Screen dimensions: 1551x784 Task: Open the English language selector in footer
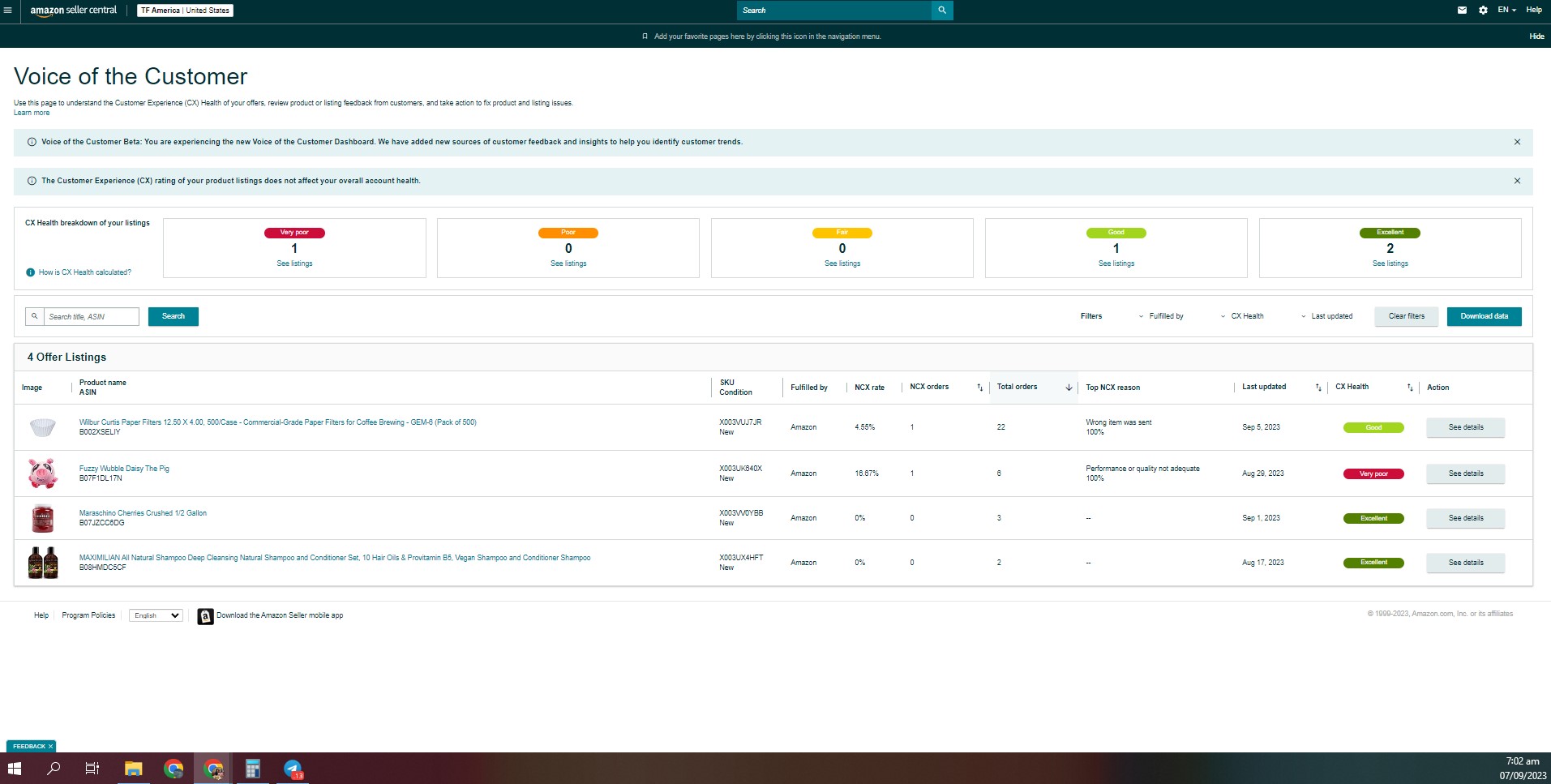coord(156,615)
